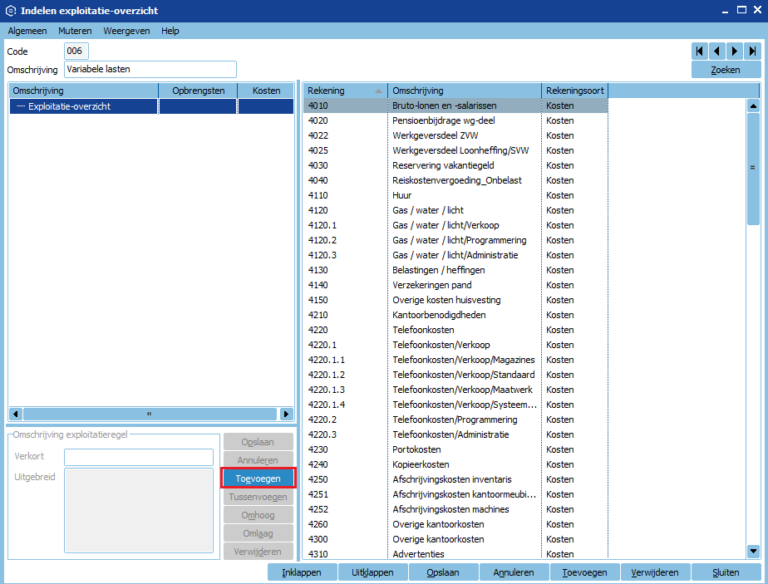This screenshot has height=584, width=768.
Task: Go to the previous record arrow
Action: click(717, 50)
